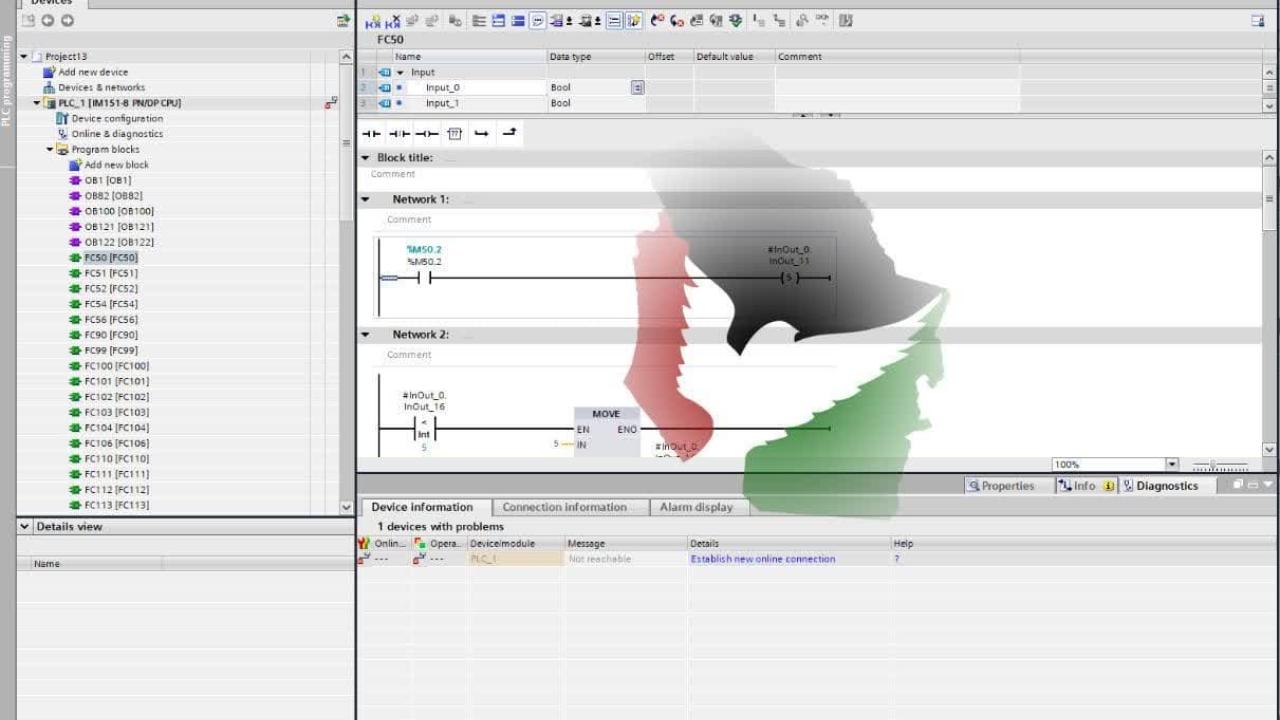Screen dimensions: 1280x720
Task: Click the Not reachable message cell
Action: click(626, 559)
